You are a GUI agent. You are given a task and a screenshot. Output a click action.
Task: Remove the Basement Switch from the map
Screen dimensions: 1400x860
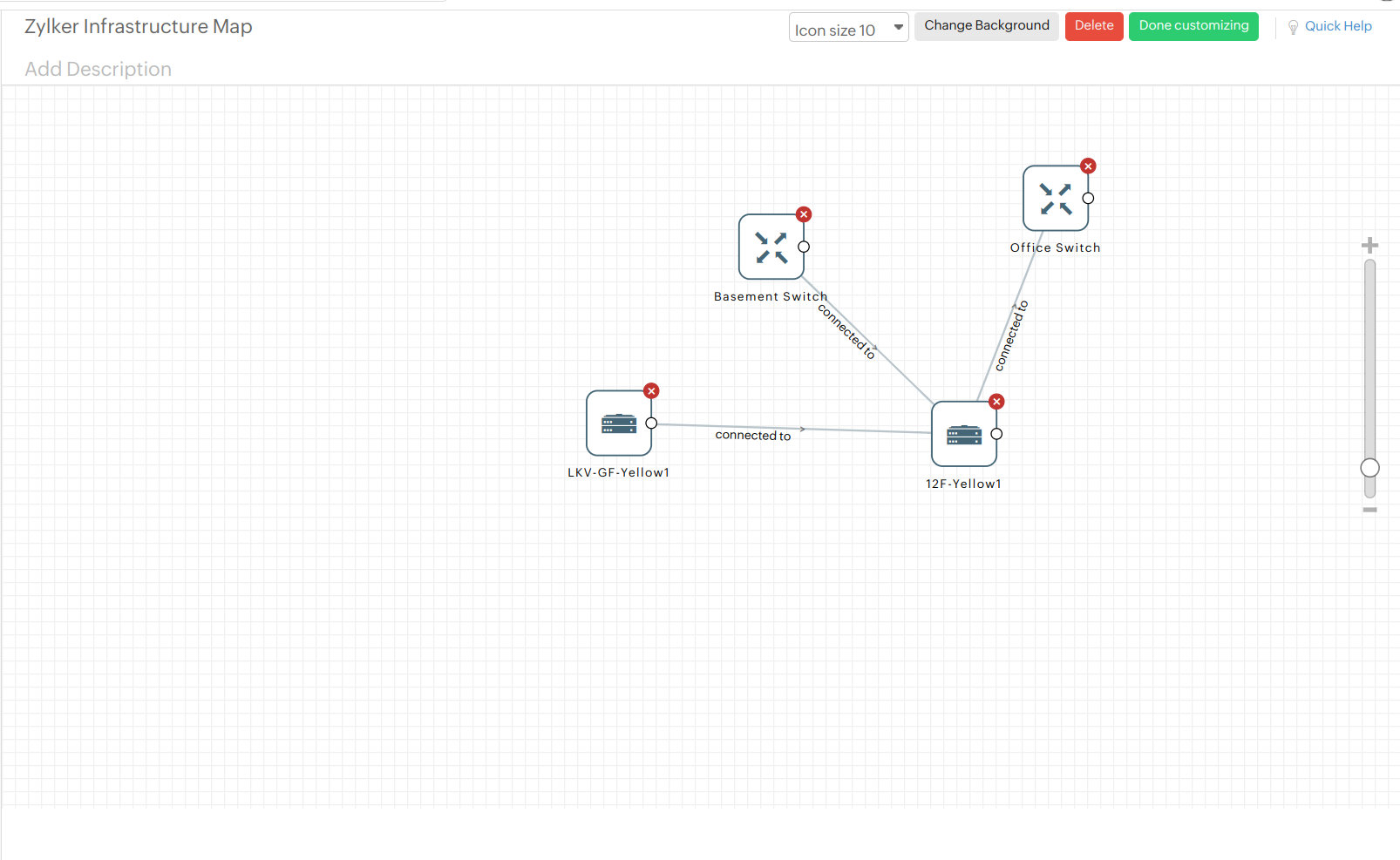[803, 213]
